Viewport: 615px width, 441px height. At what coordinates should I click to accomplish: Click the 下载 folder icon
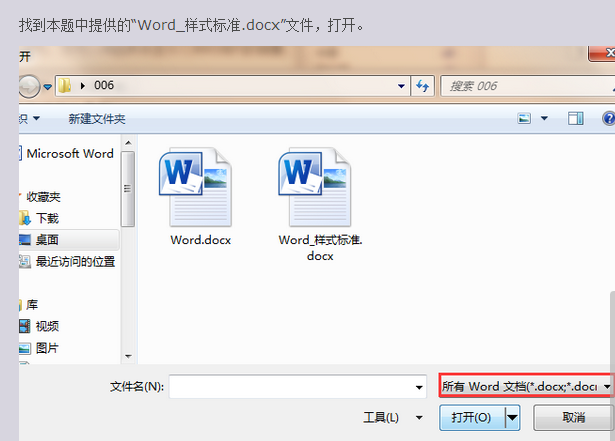pos(25,218)
